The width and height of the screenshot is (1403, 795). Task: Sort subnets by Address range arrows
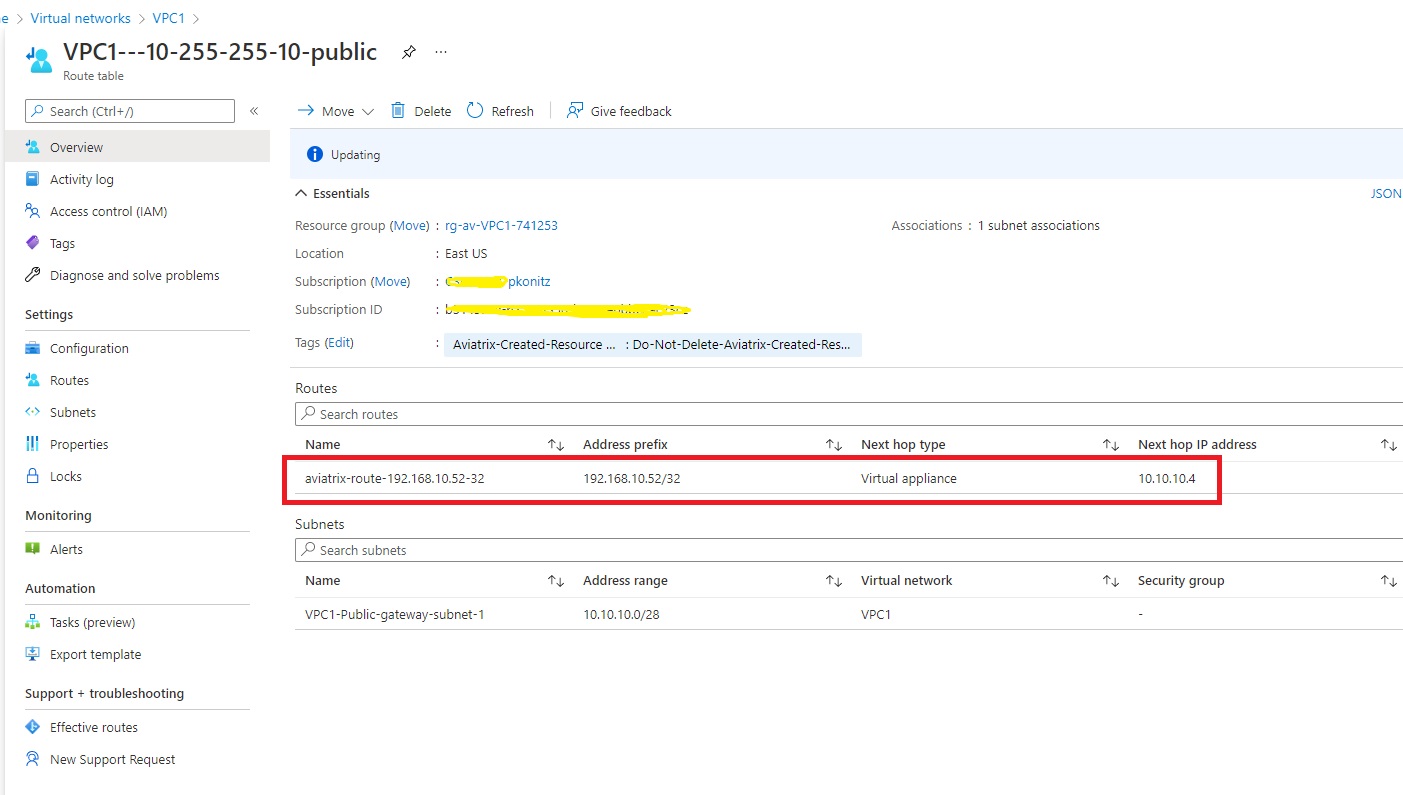tap(834, 580)
